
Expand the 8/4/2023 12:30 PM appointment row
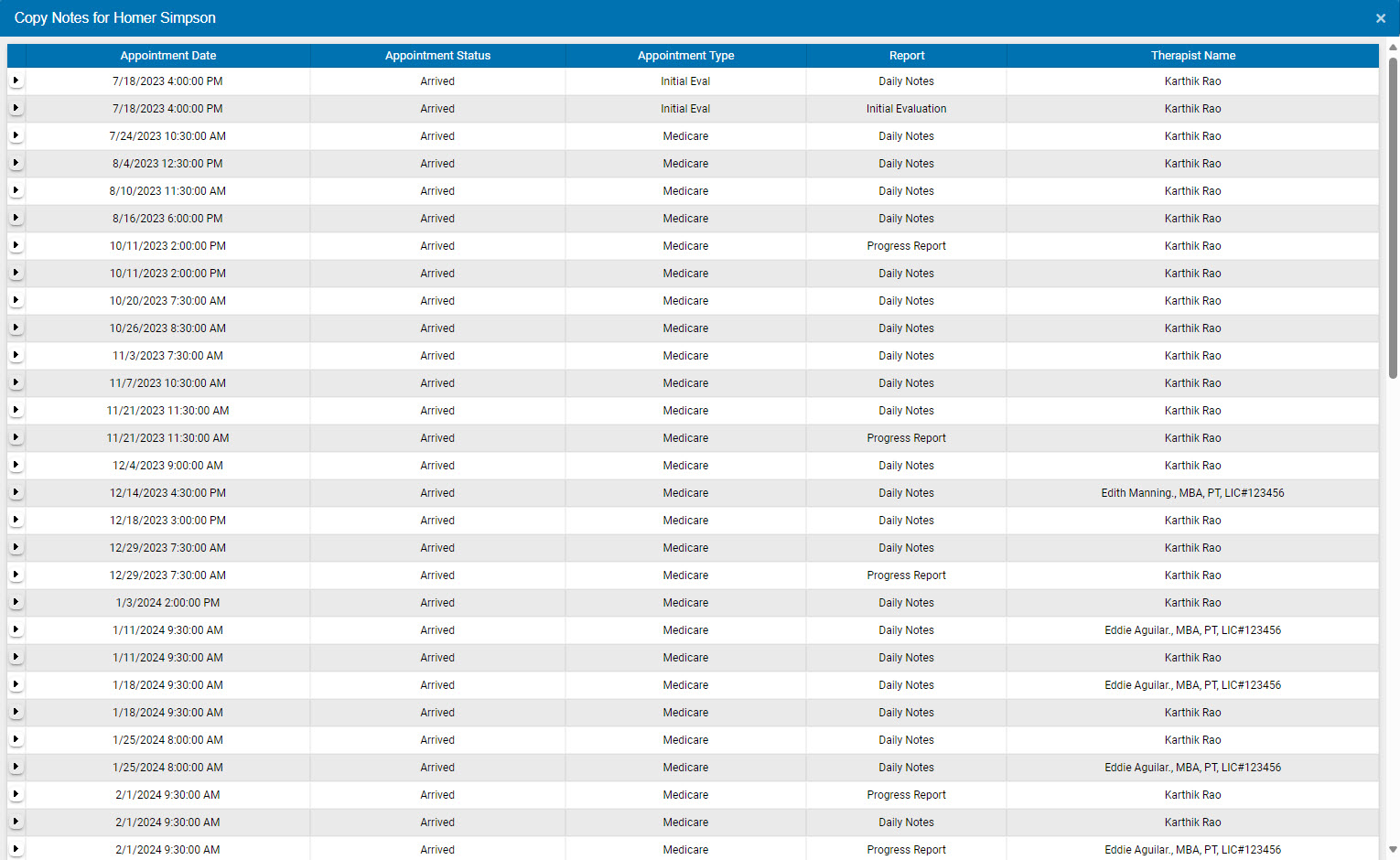pos(16,163)
